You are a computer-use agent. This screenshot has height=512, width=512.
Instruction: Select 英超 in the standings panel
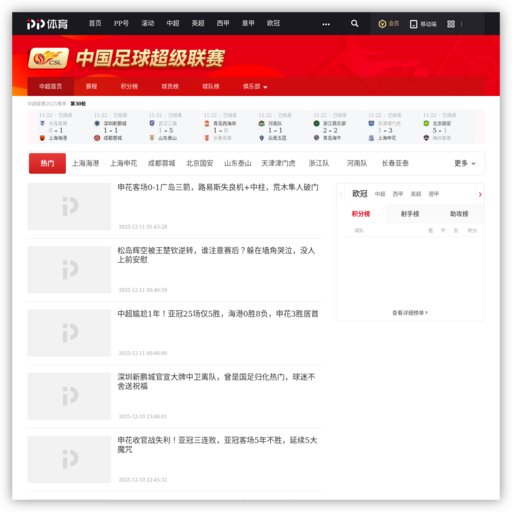pyautogui.click(x=416, y=194)
